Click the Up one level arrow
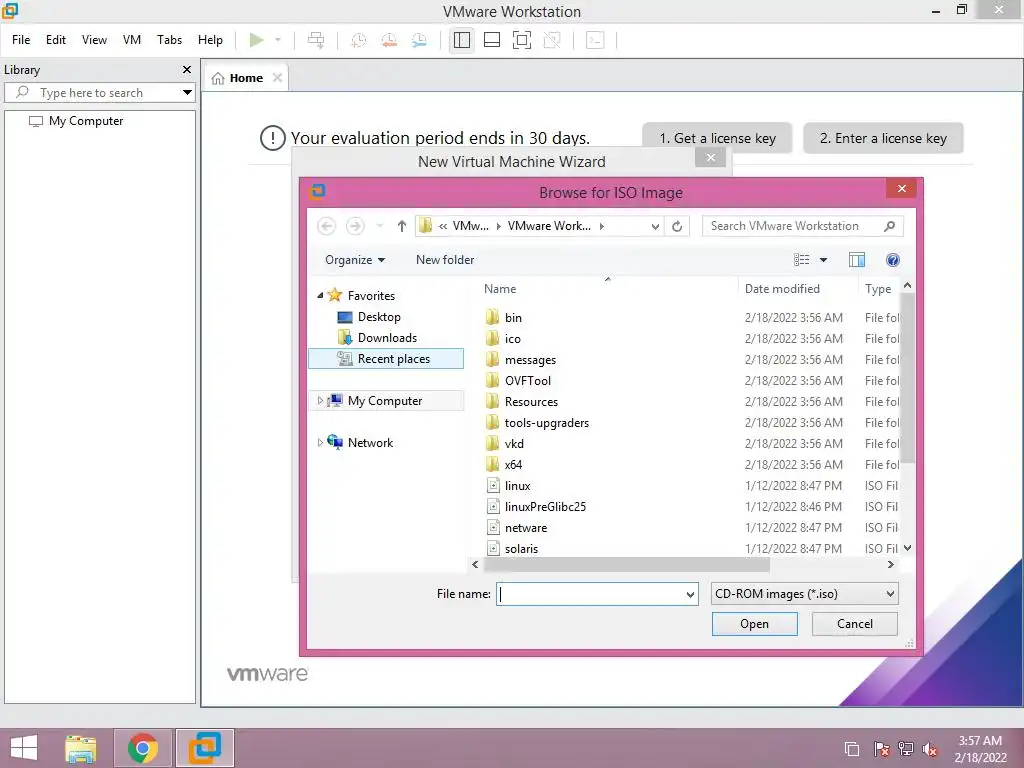The image size is (1024, 768). point(402,226)
